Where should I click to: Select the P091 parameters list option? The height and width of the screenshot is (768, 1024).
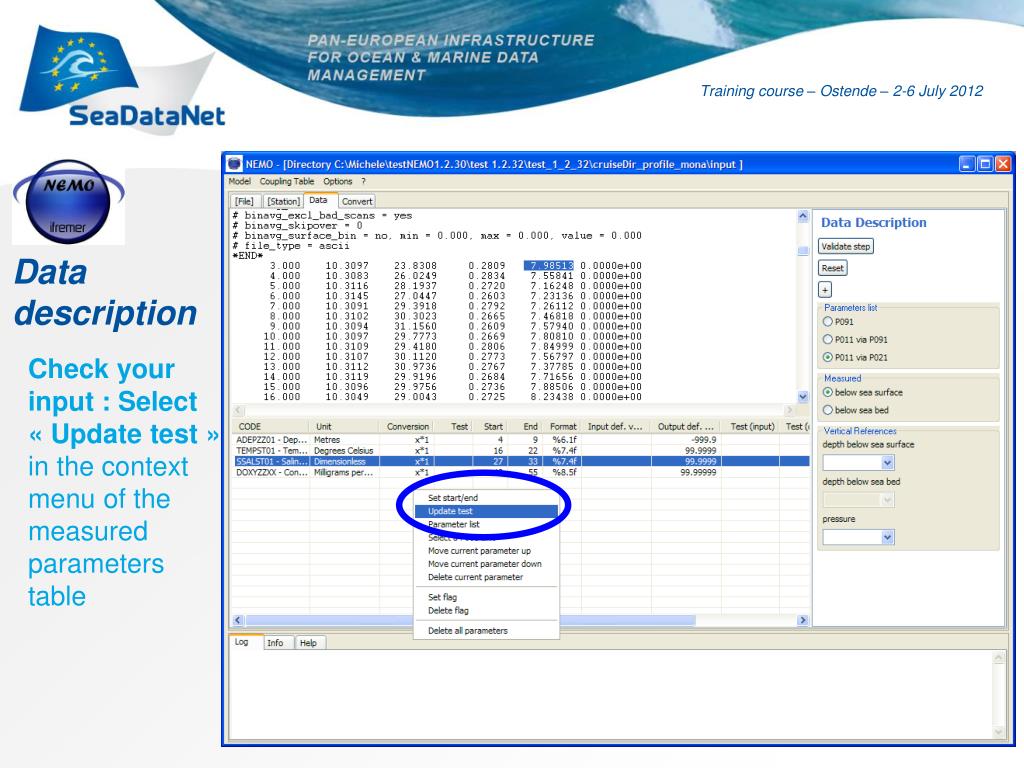(x=827, y=321)
